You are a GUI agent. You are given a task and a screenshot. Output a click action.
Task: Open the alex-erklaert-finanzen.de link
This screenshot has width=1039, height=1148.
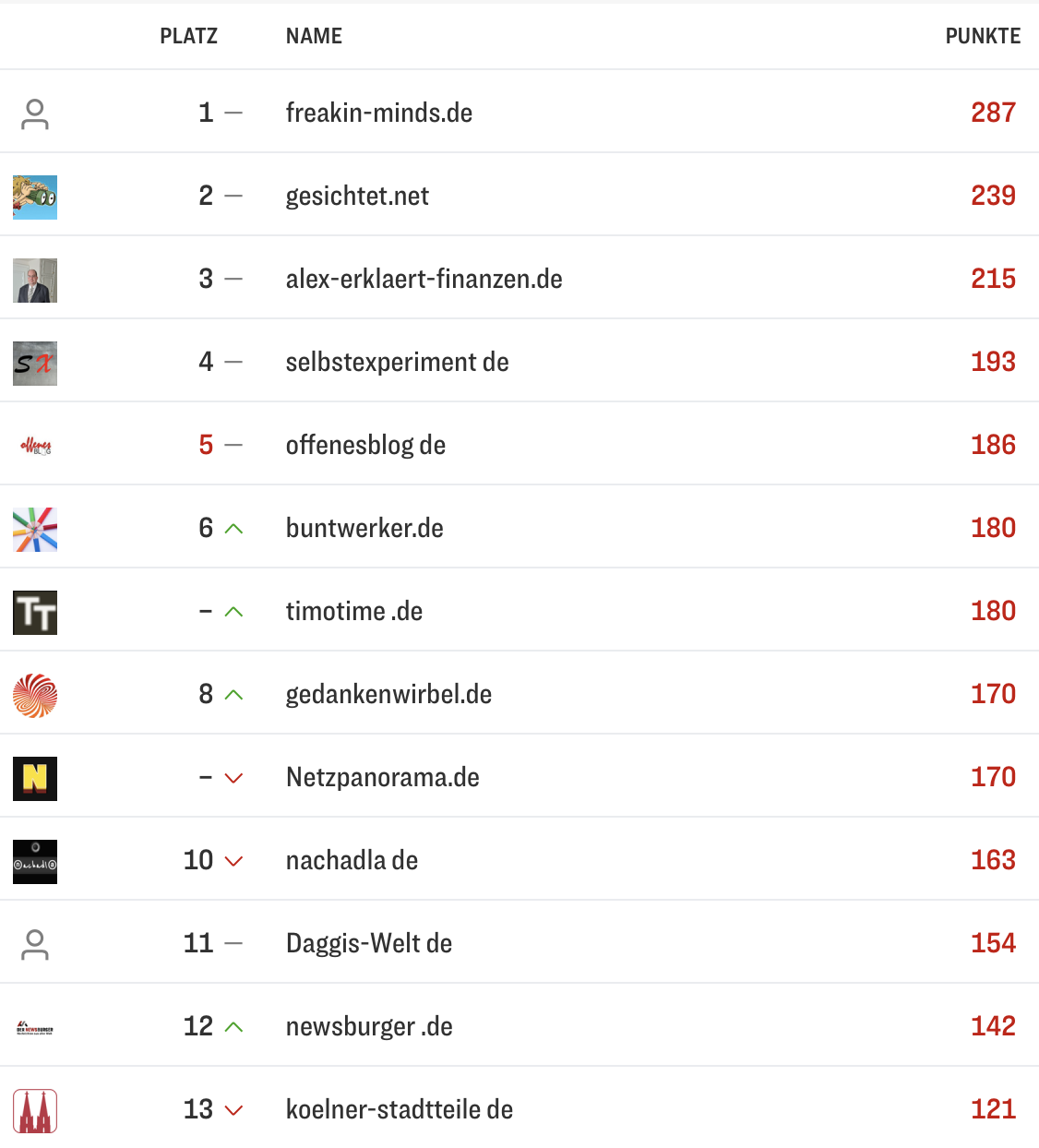coord(424,279)
